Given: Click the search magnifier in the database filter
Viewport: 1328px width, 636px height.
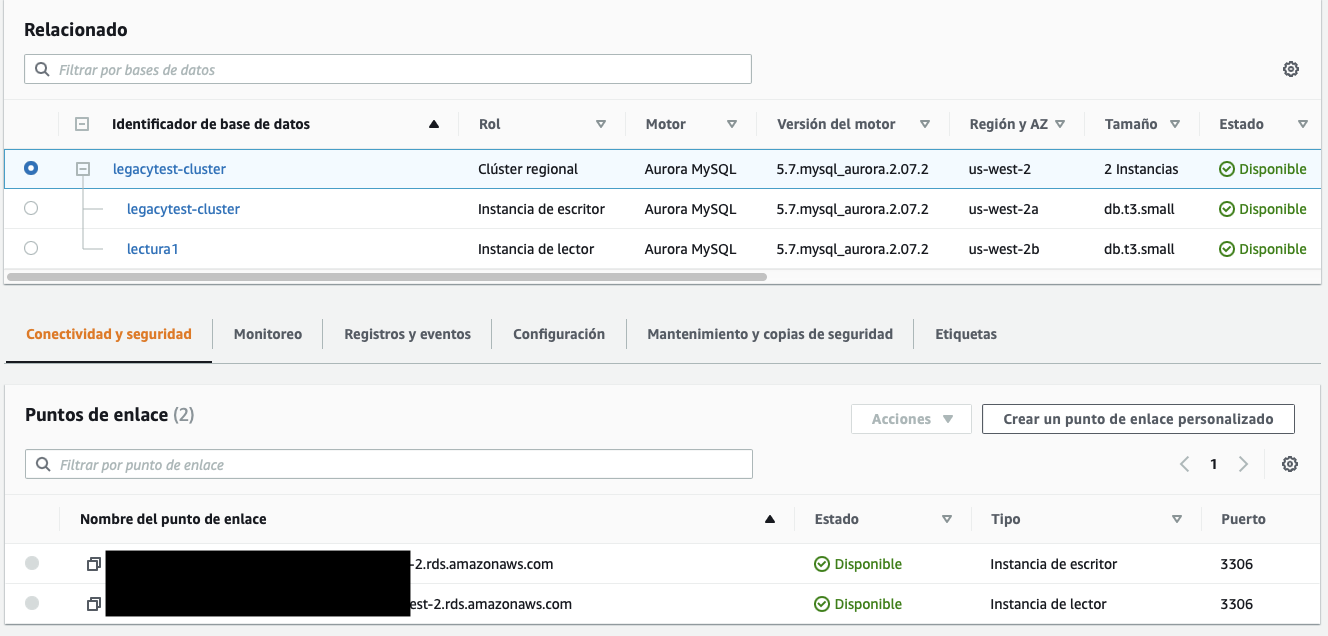Looking at the screenshot, I should click(x=41, y=68).
